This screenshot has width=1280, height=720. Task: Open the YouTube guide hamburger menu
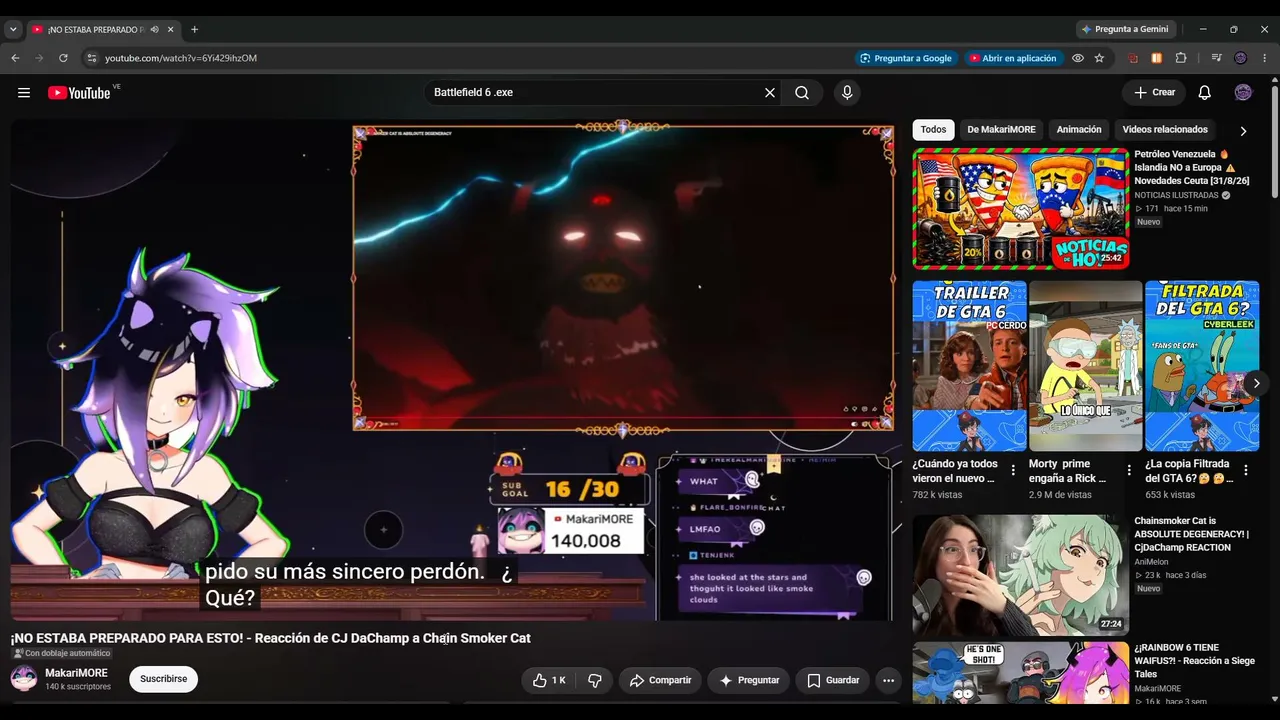[24, 93]
